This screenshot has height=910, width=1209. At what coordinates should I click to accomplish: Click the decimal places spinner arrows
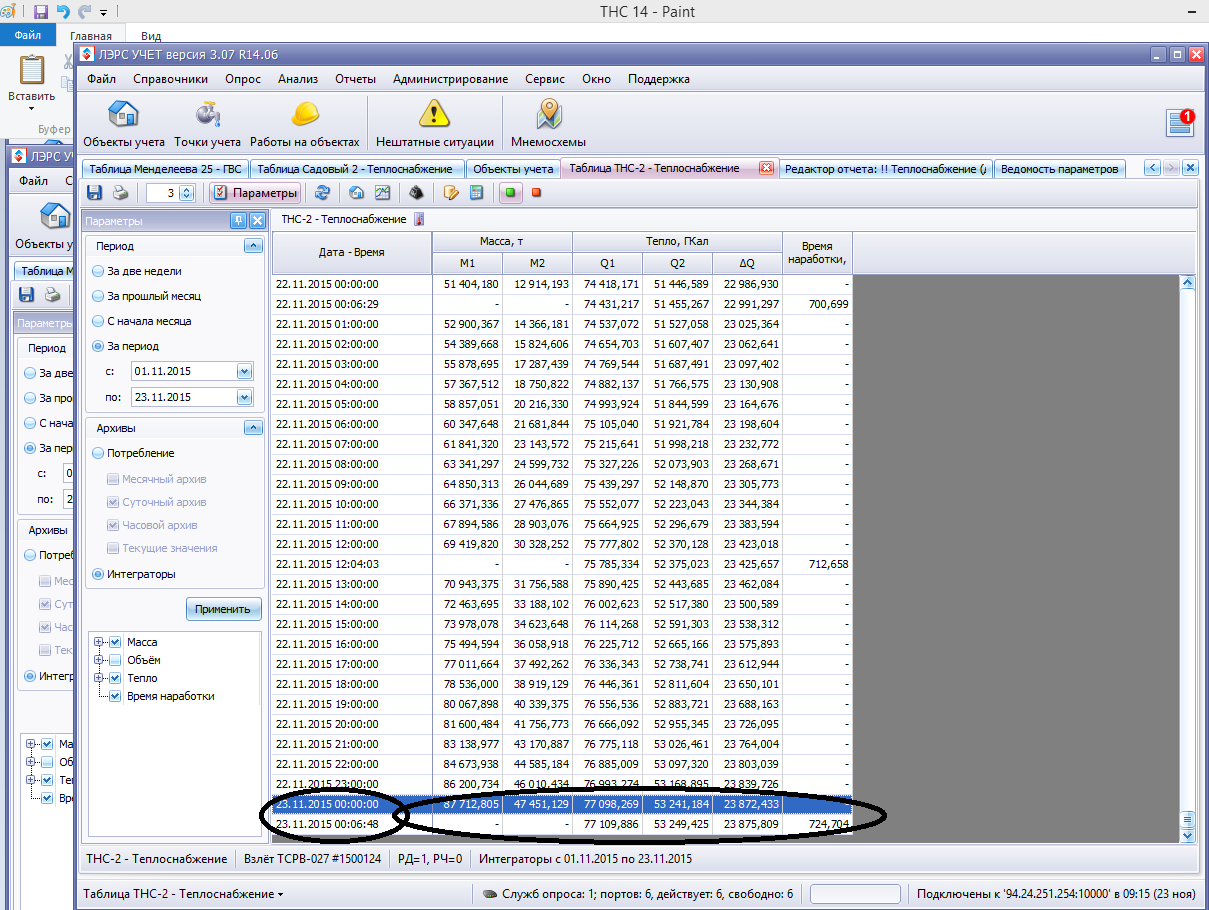[x=186, y=193]
